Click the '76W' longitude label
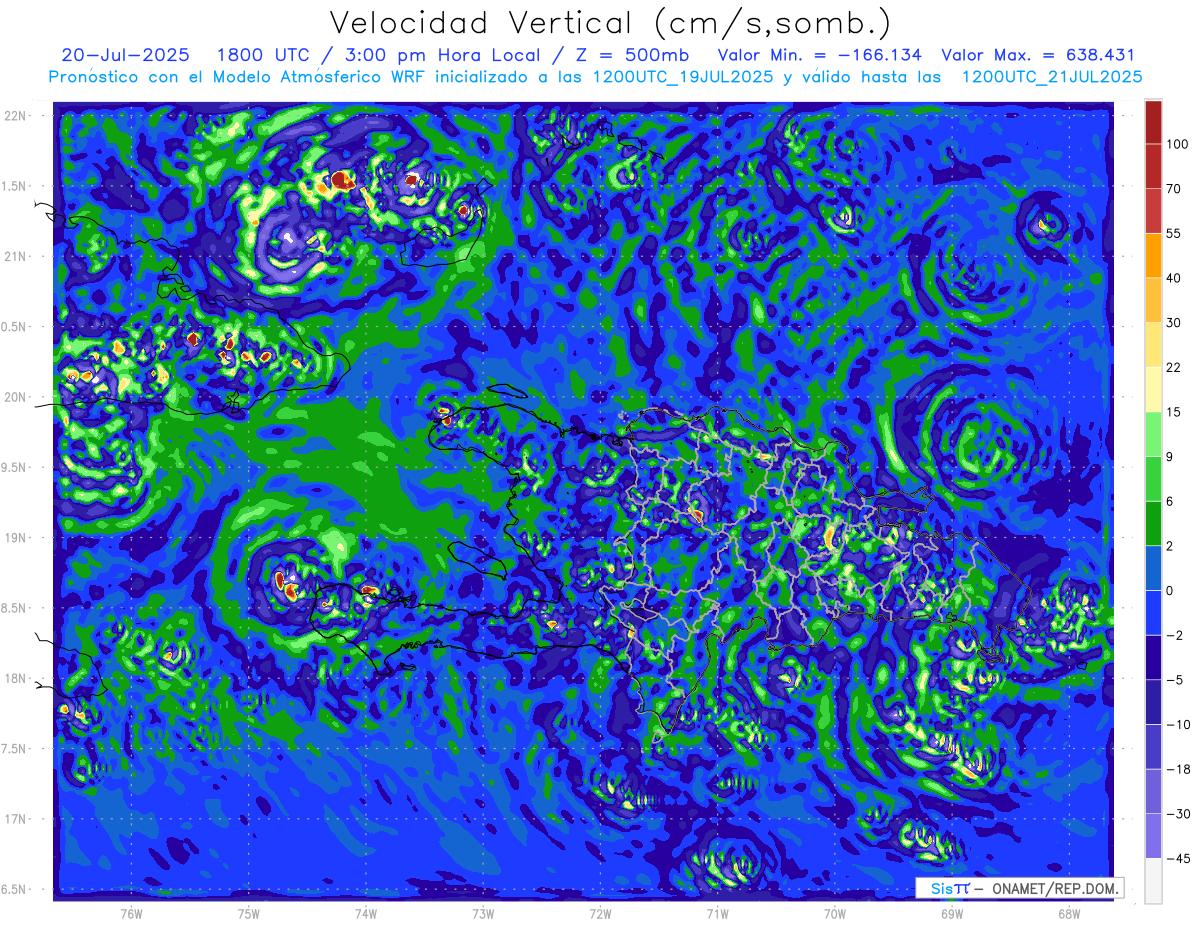The width and height of the screenshot is (1200, 927). (x=131, y=914)
